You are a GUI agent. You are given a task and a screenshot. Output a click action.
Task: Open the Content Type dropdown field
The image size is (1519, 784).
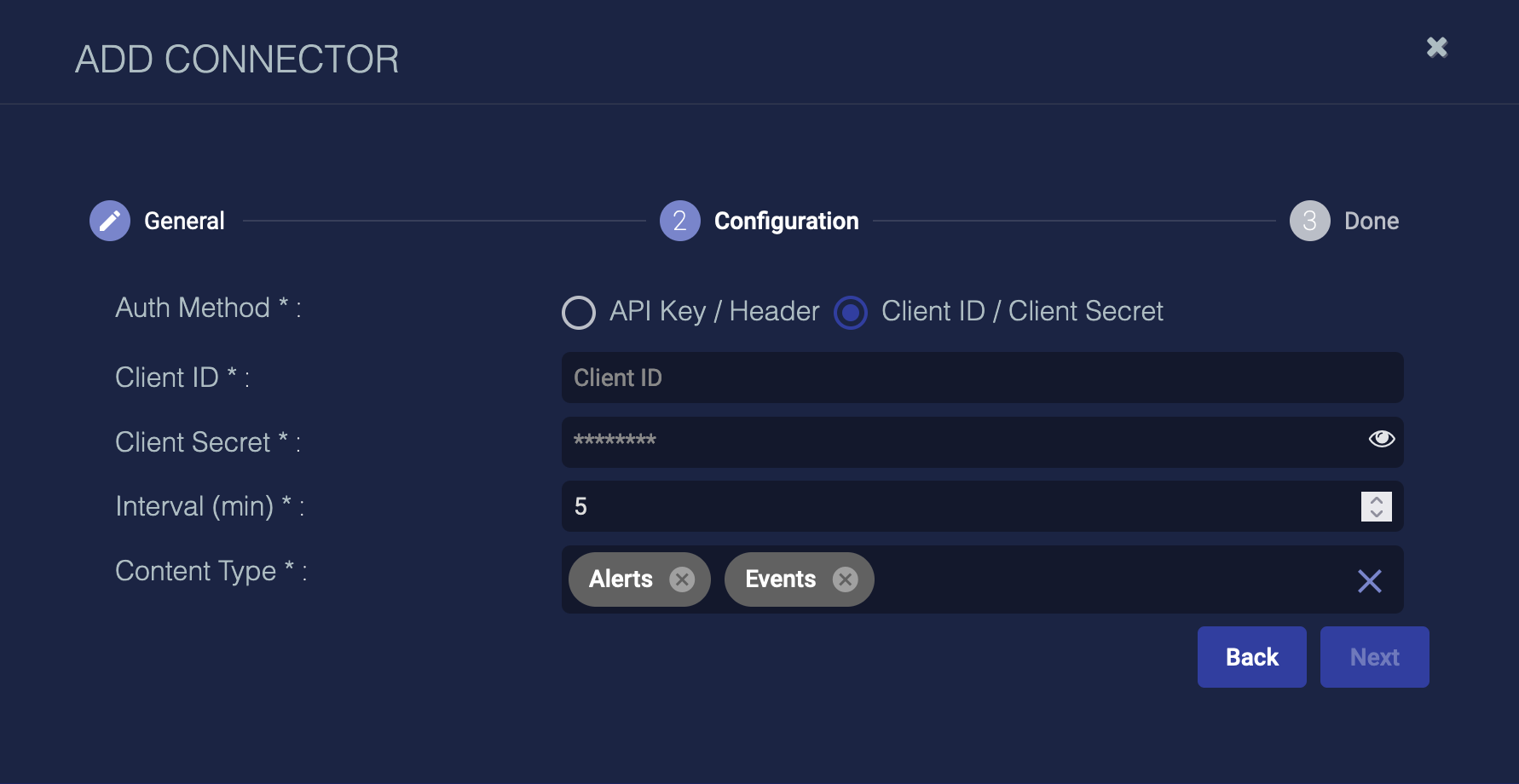click(x=1108, y=579)
